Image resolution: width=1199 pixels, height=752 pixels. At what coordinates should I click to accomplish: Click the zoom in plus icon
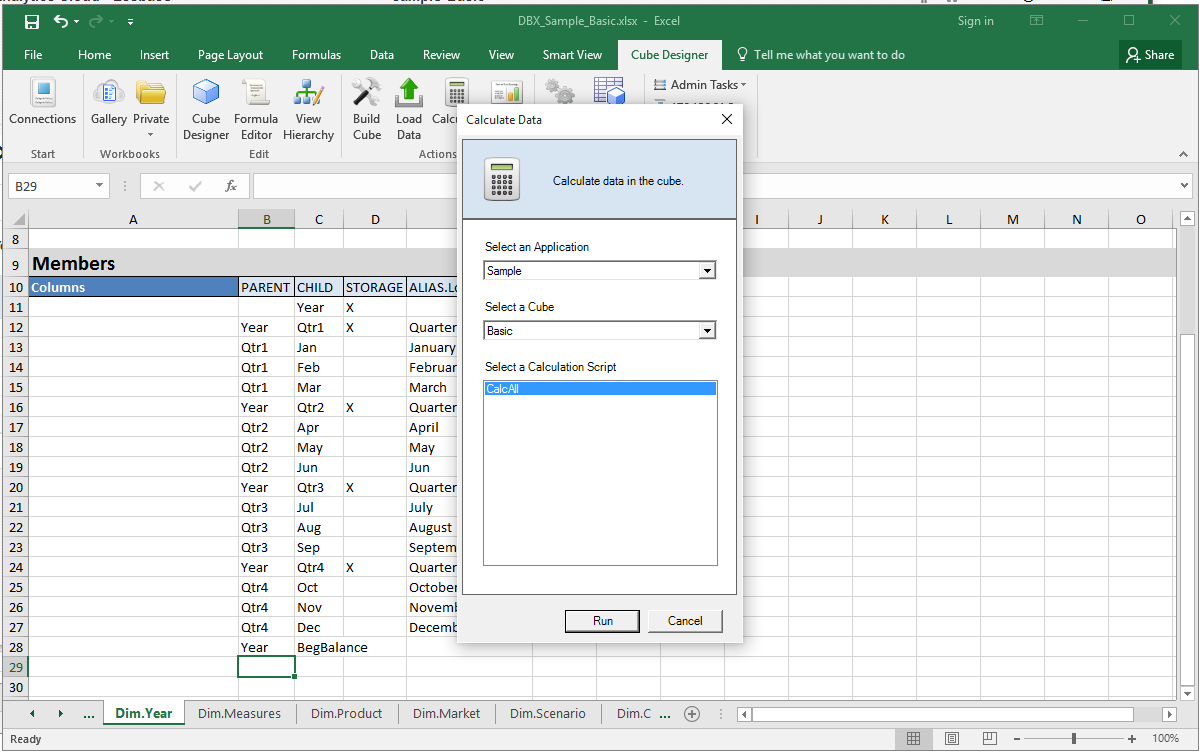click(x=1132, y=739)
